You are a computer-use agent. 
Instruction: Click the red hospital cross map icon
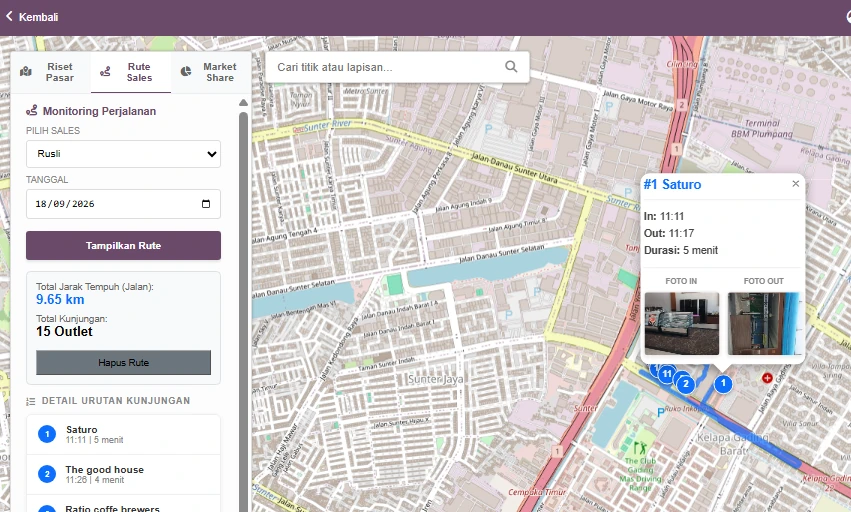pos(767,378)
